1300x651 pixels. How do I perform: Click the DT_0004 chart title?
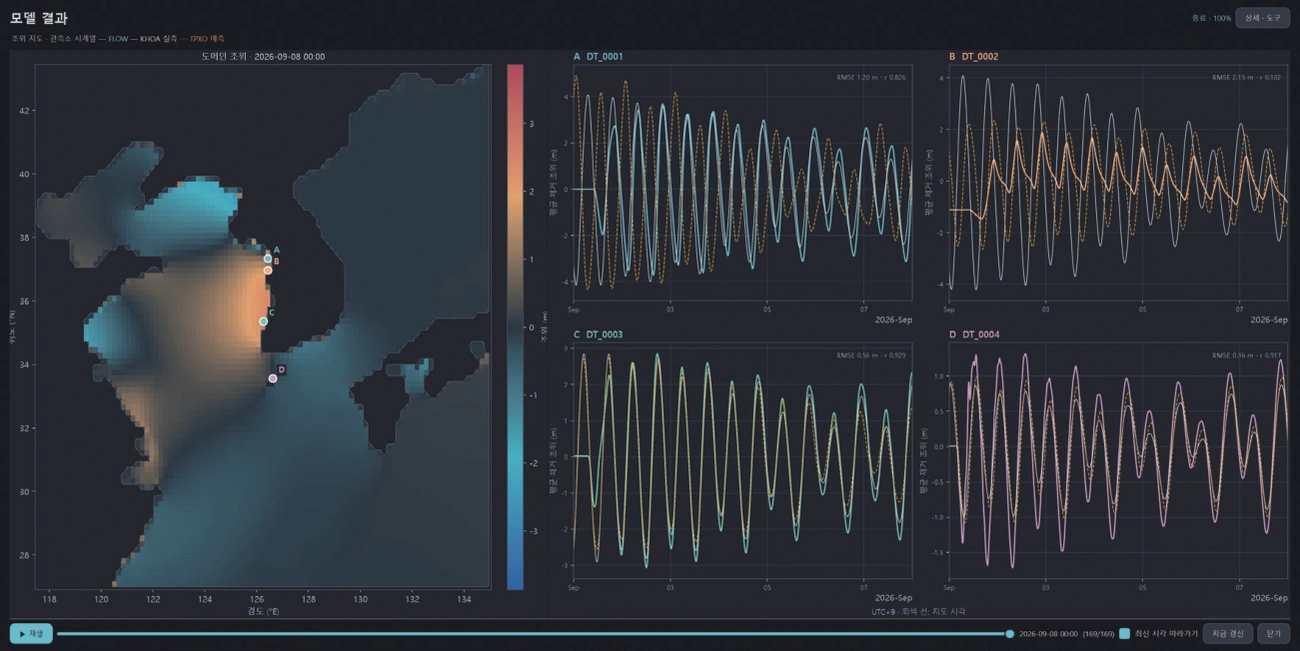coord(980,334)
